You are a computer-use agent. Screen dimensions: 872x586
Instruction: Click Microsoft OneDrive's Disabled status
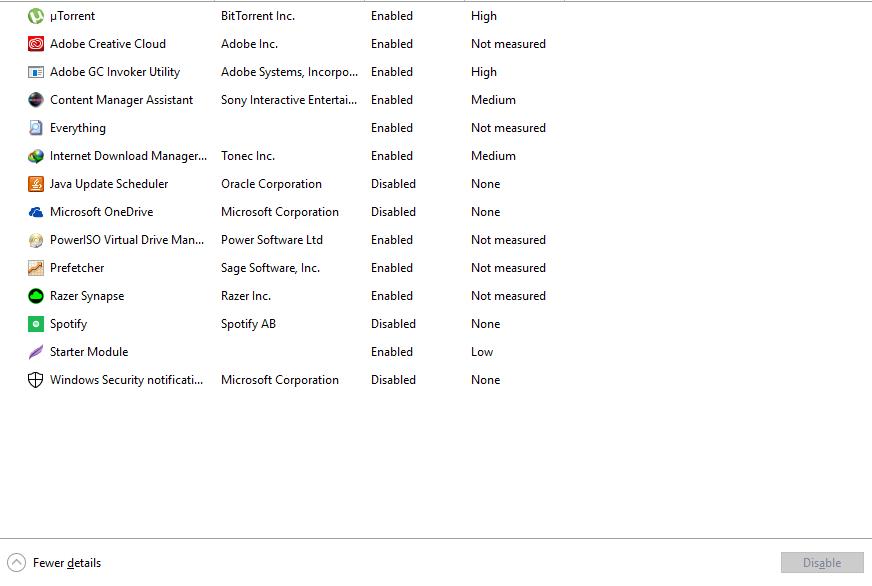(393, 212)
